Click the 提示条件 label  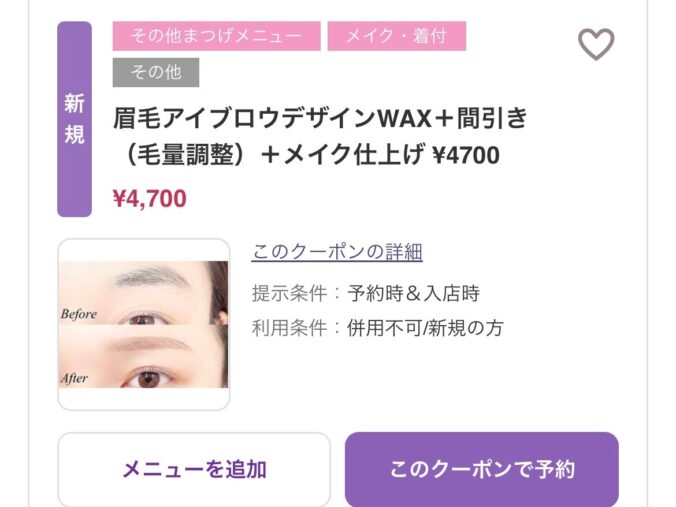289,294
